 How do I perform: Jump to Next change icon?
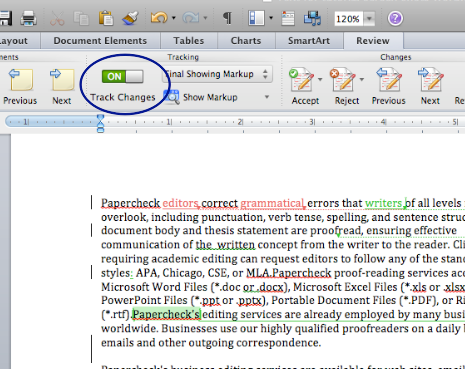tap(430, 80)
